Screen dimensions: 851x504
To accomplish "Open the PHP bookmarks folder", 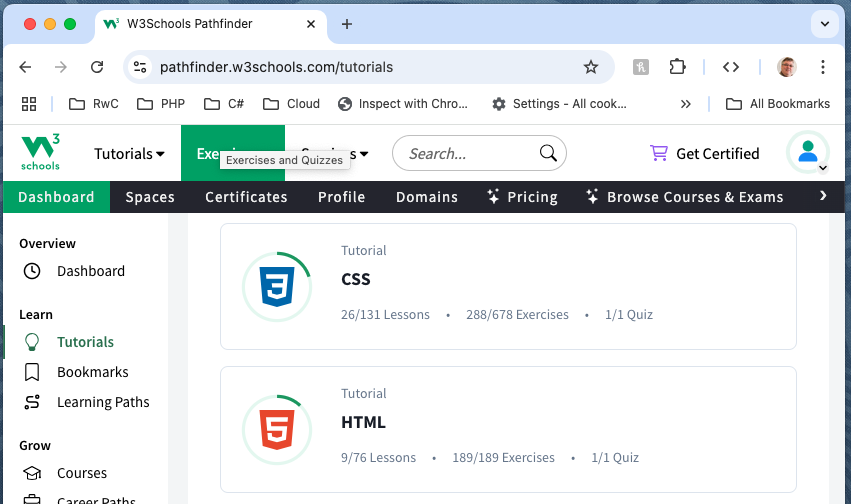I will [x=161, y=104].
